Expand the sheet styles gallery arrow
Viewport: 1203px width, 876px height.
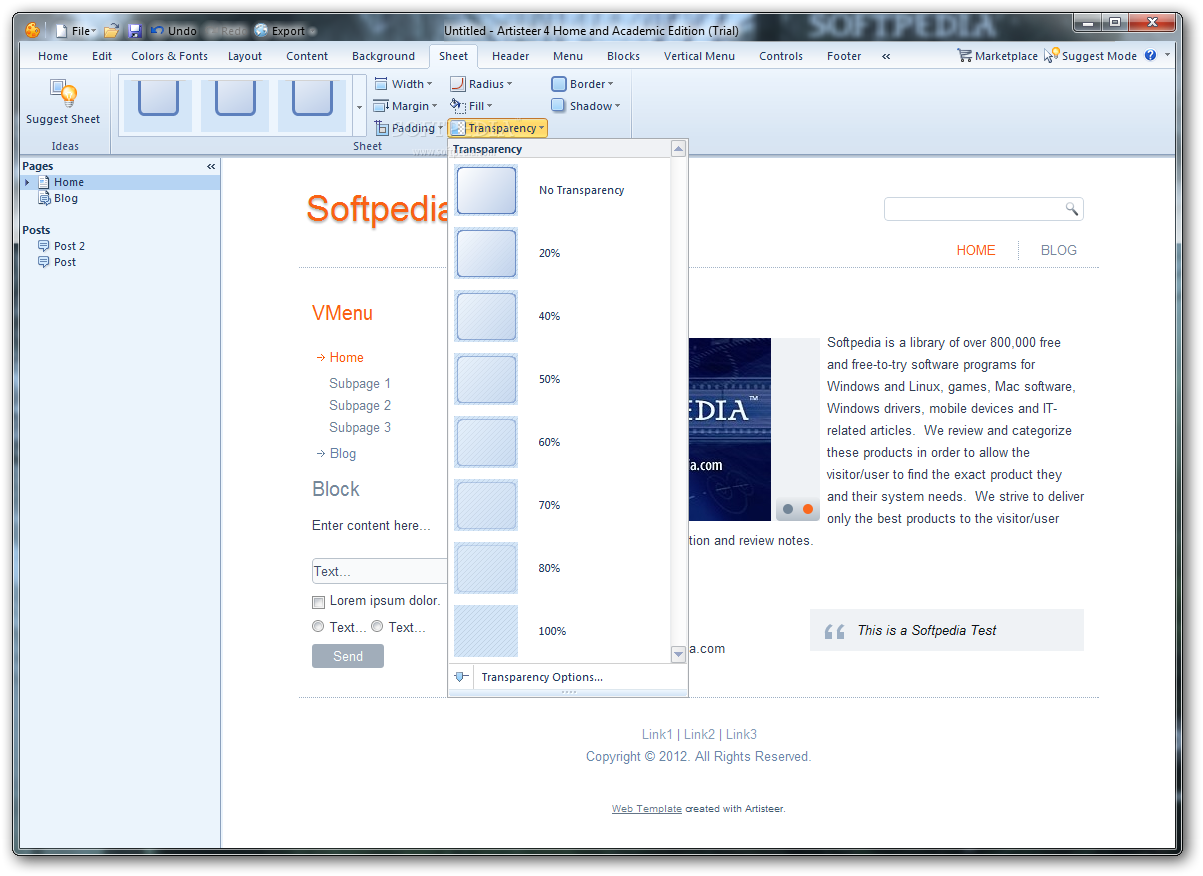click(x=359, y=106)
